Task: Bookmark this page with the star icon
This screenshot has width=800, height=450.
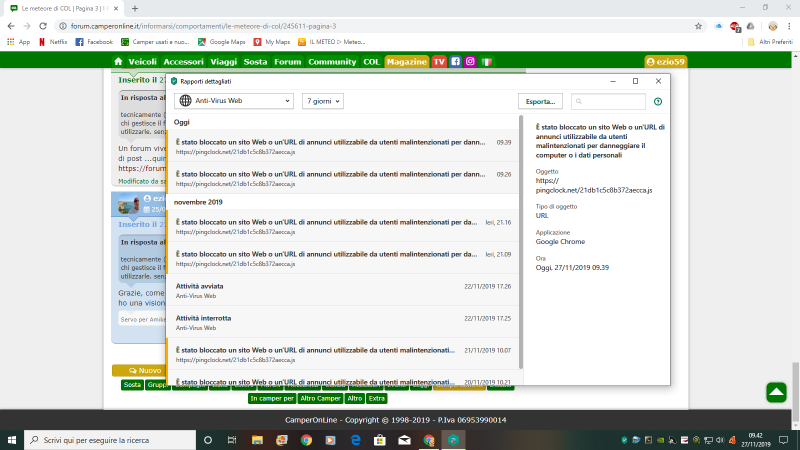Action: click(x=698, y=25)
